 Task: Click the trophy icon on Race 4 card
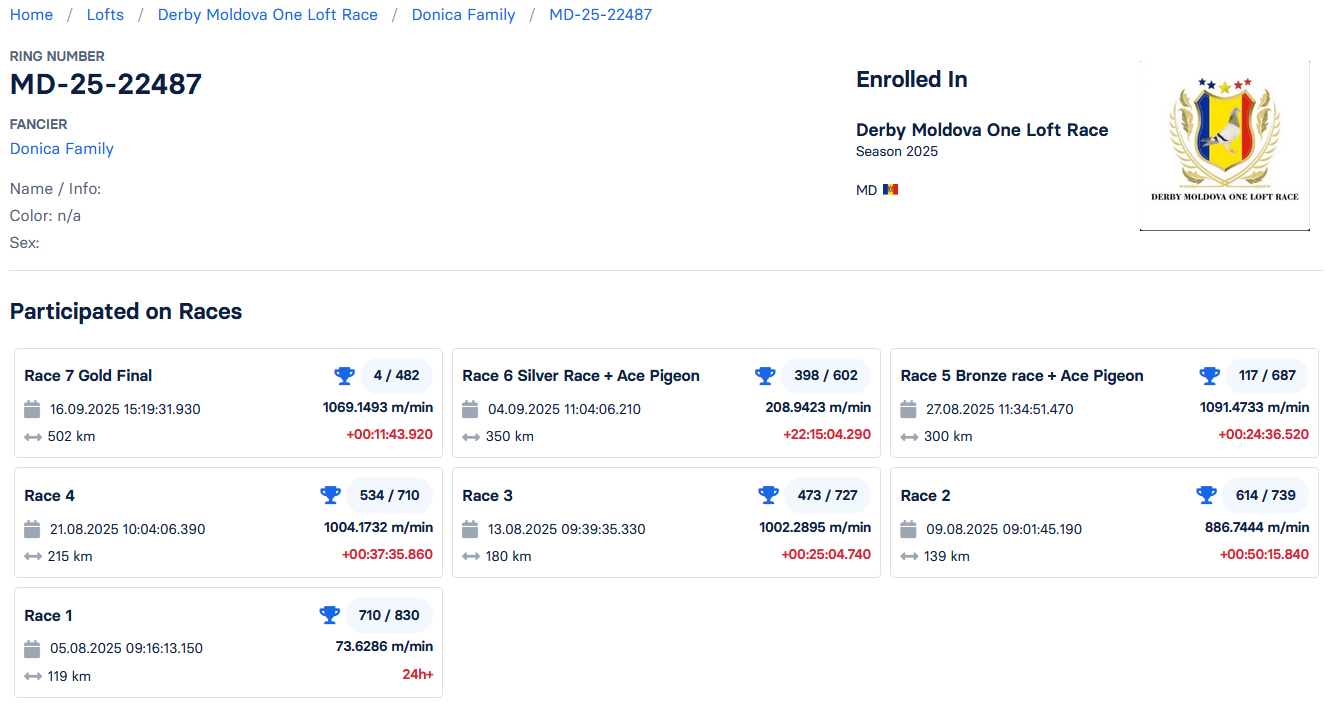point(330,495)
